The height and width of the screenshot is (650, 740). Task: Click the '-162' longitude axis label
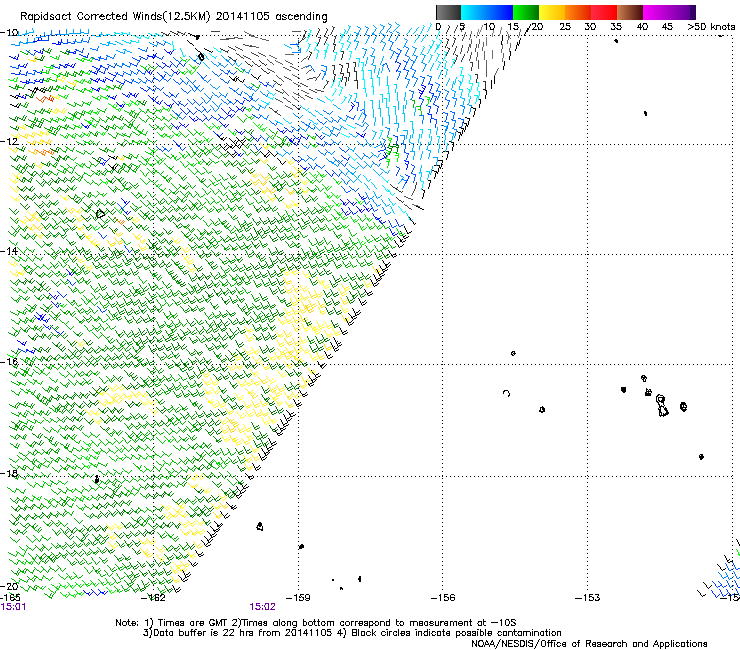coord(153,598)
